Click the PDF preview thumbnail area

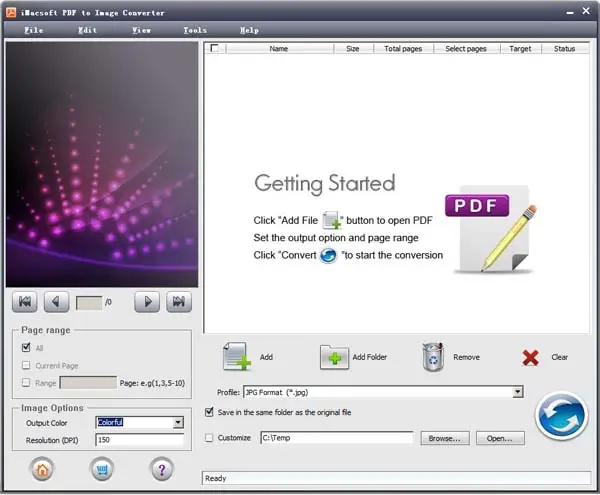click(x=102, y=164)
